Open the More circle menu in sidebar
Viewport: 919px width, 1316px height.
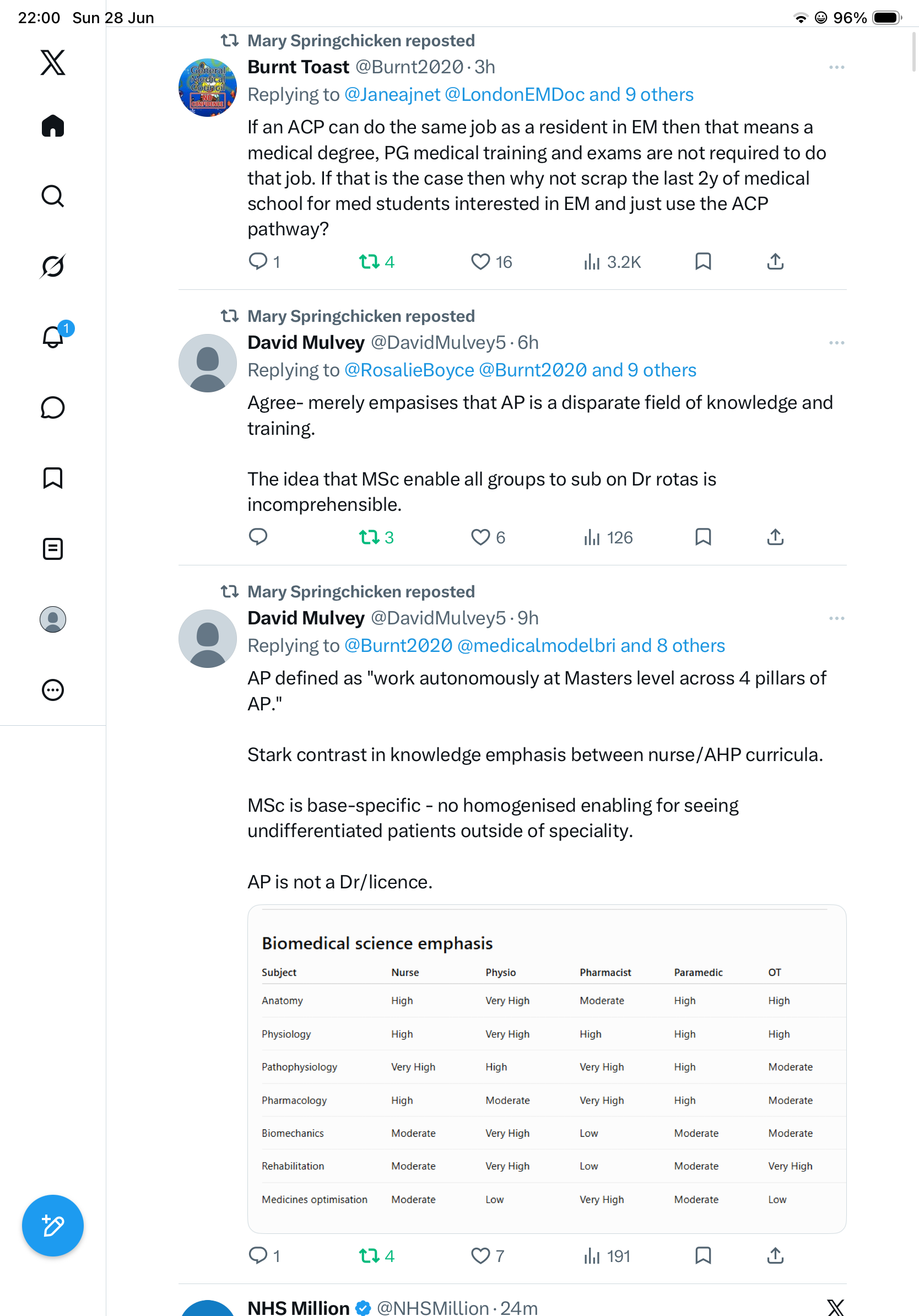[x=53, y=689]
